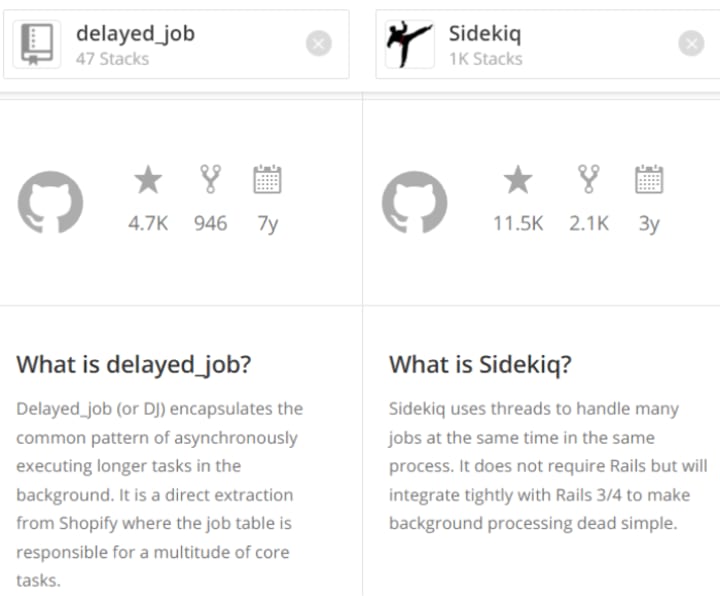The width and height of the screenshot is (720, 596).
Task: Click the fork icon above 2.1K
Action: tap(589, 179)
